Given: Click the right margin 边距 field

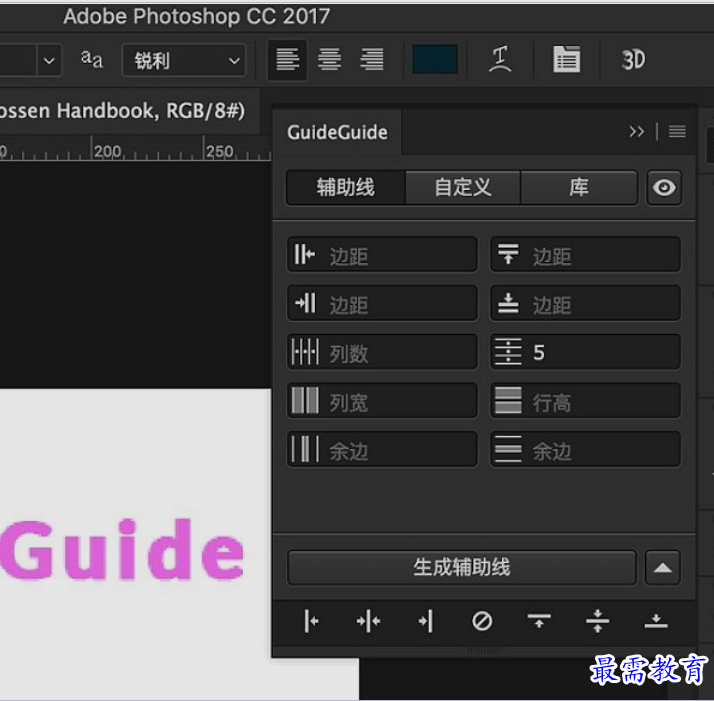Looking at the screenshot, I should [382, 303].
